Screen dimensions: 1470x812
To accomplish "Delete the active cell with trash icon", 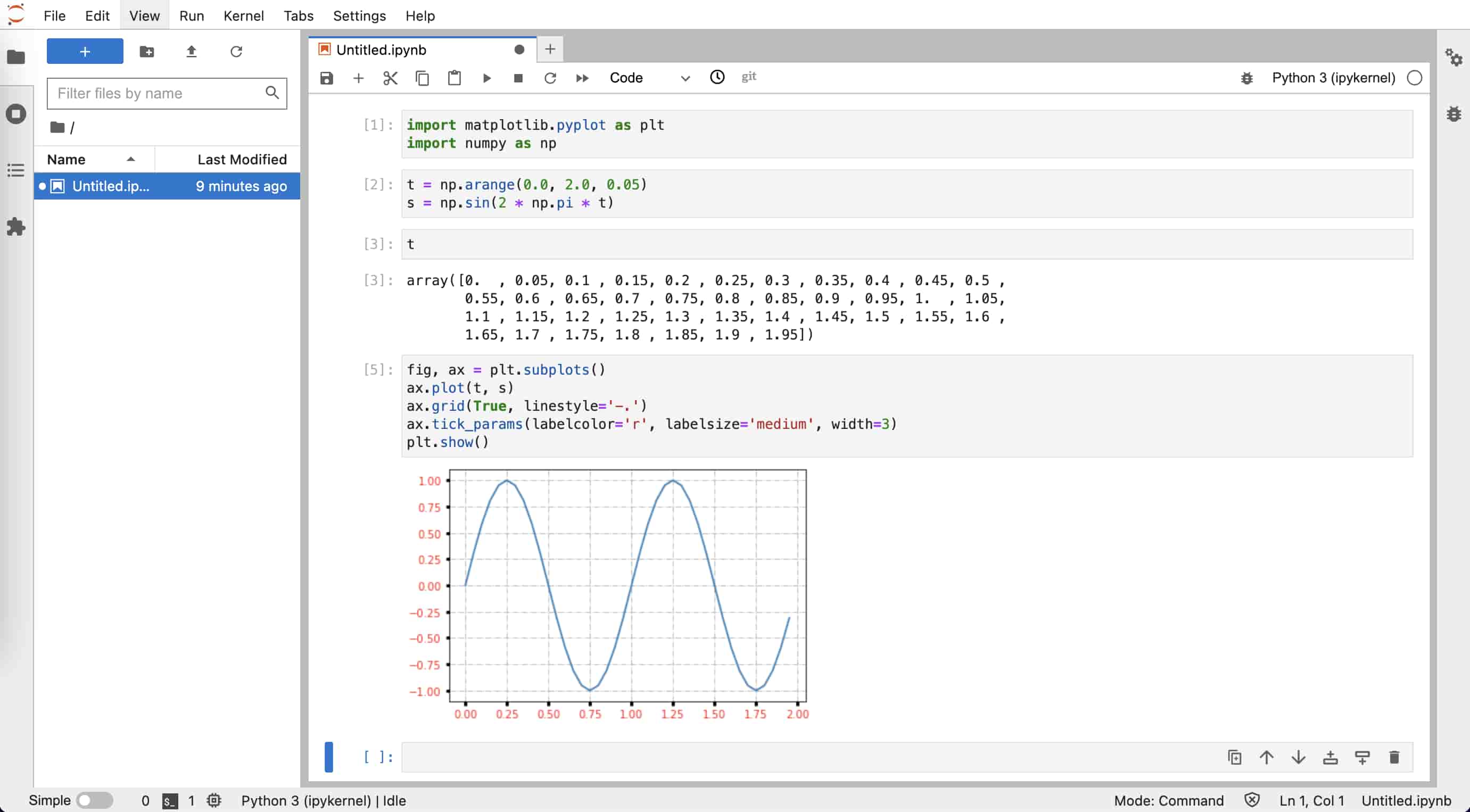I will pos(1394,757).
